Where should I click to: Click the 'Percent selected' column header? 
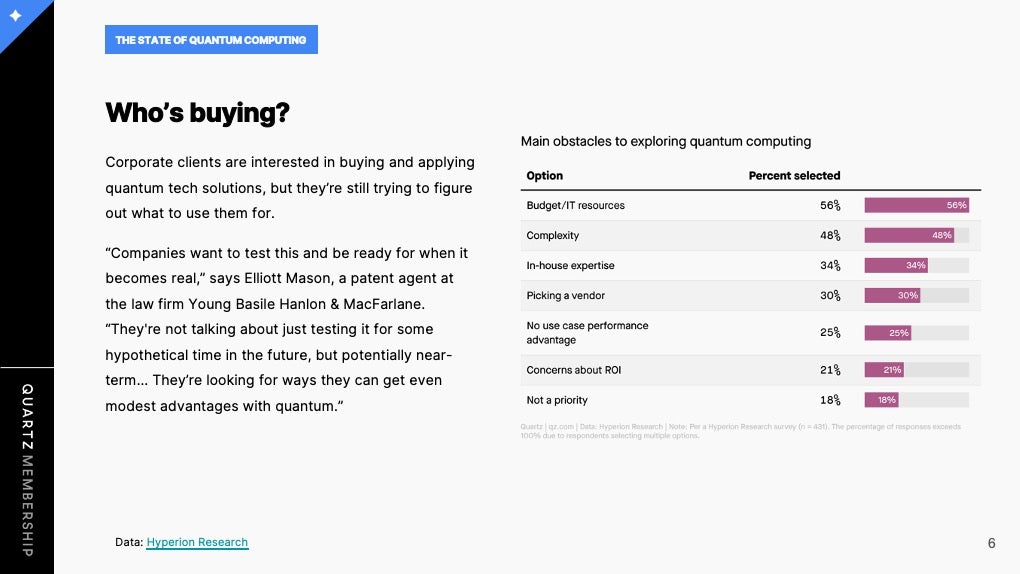[x=794, y=176]
